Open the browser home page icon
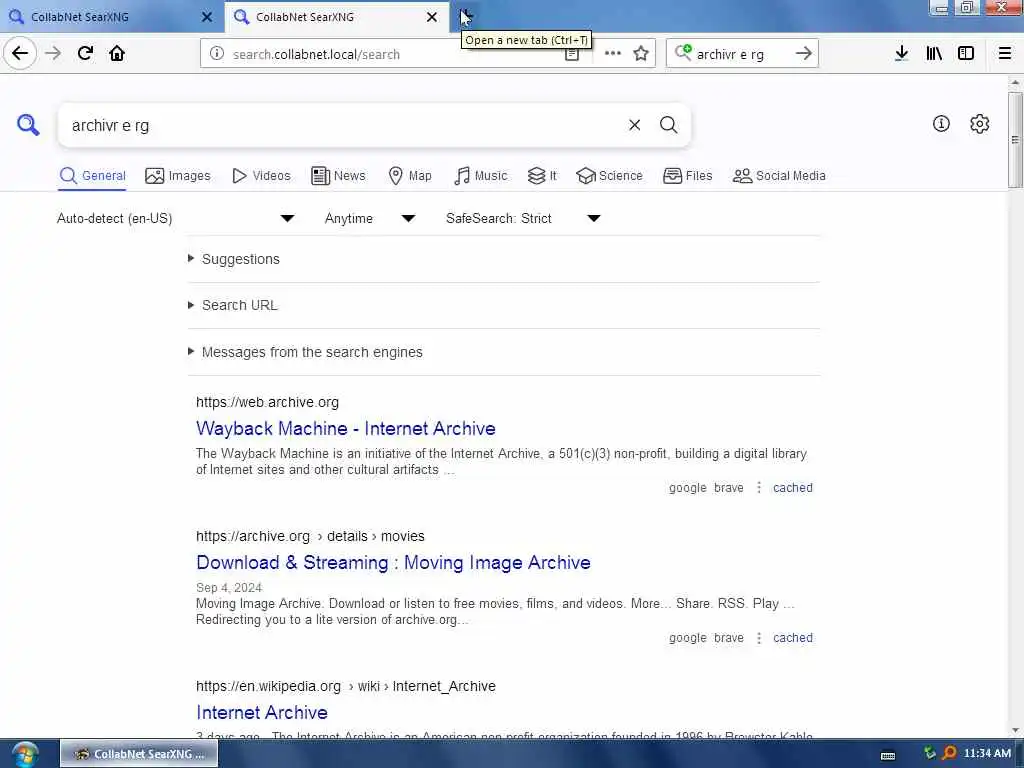 coord(117,53)
